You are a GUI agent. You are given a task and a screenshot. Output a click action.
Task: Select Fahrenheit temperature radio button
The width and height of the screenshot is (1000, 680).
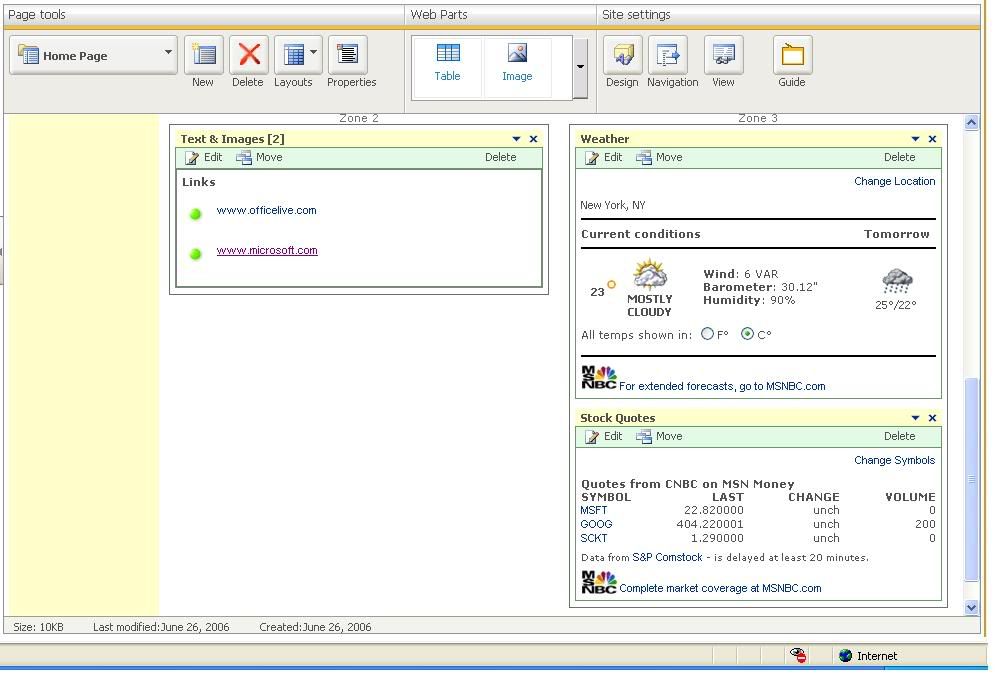707,334
